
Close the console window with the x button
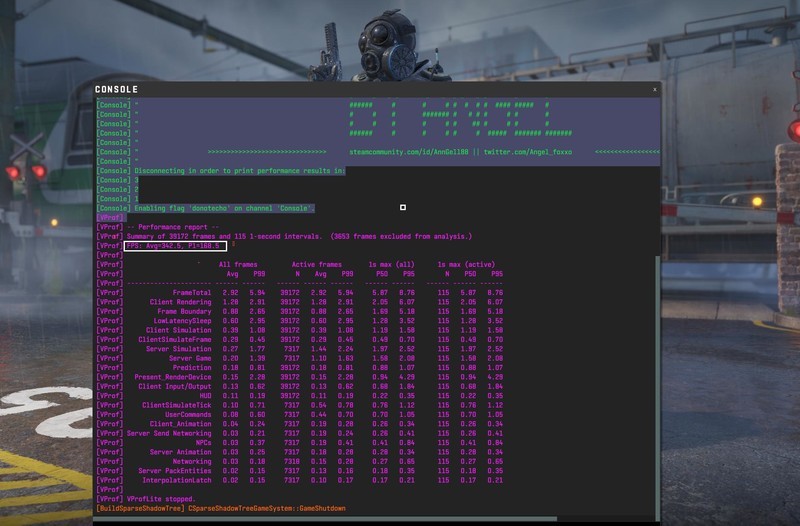[655, 89]
